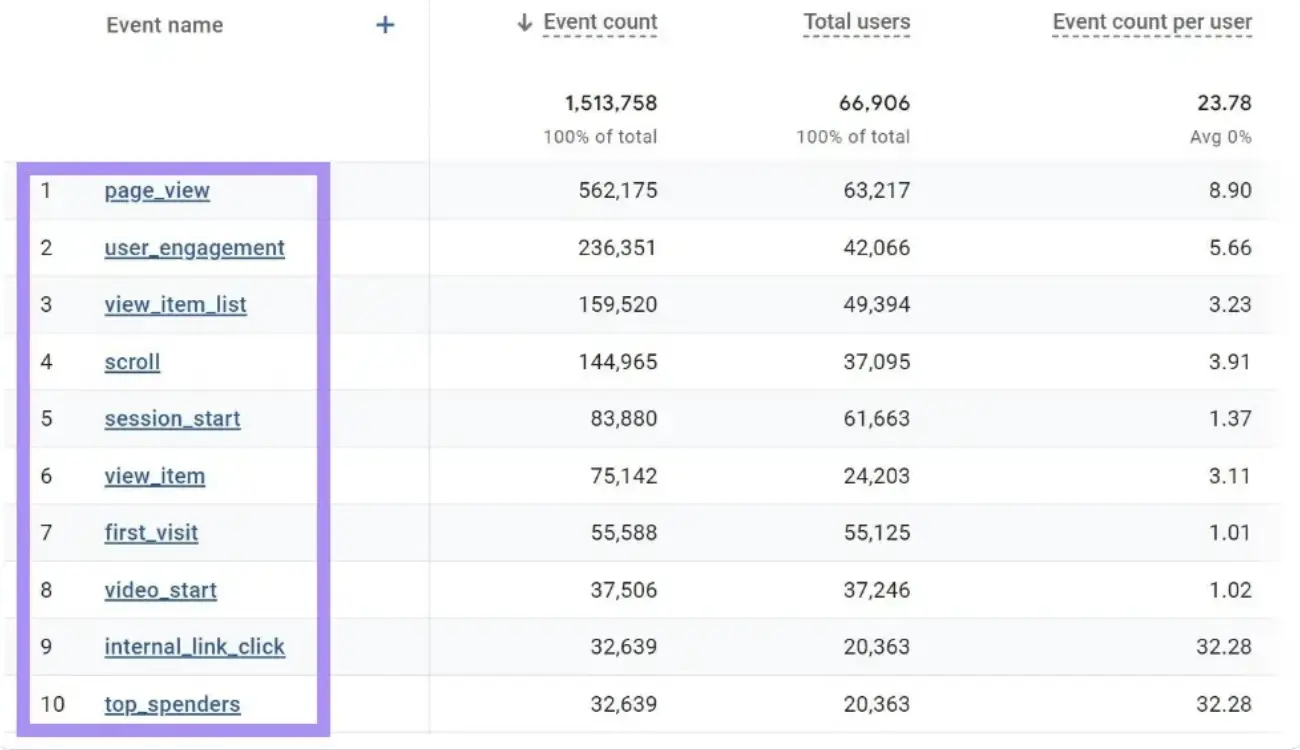Open the user_engagement event details
1300x750 pixels.
pos(194,247)
